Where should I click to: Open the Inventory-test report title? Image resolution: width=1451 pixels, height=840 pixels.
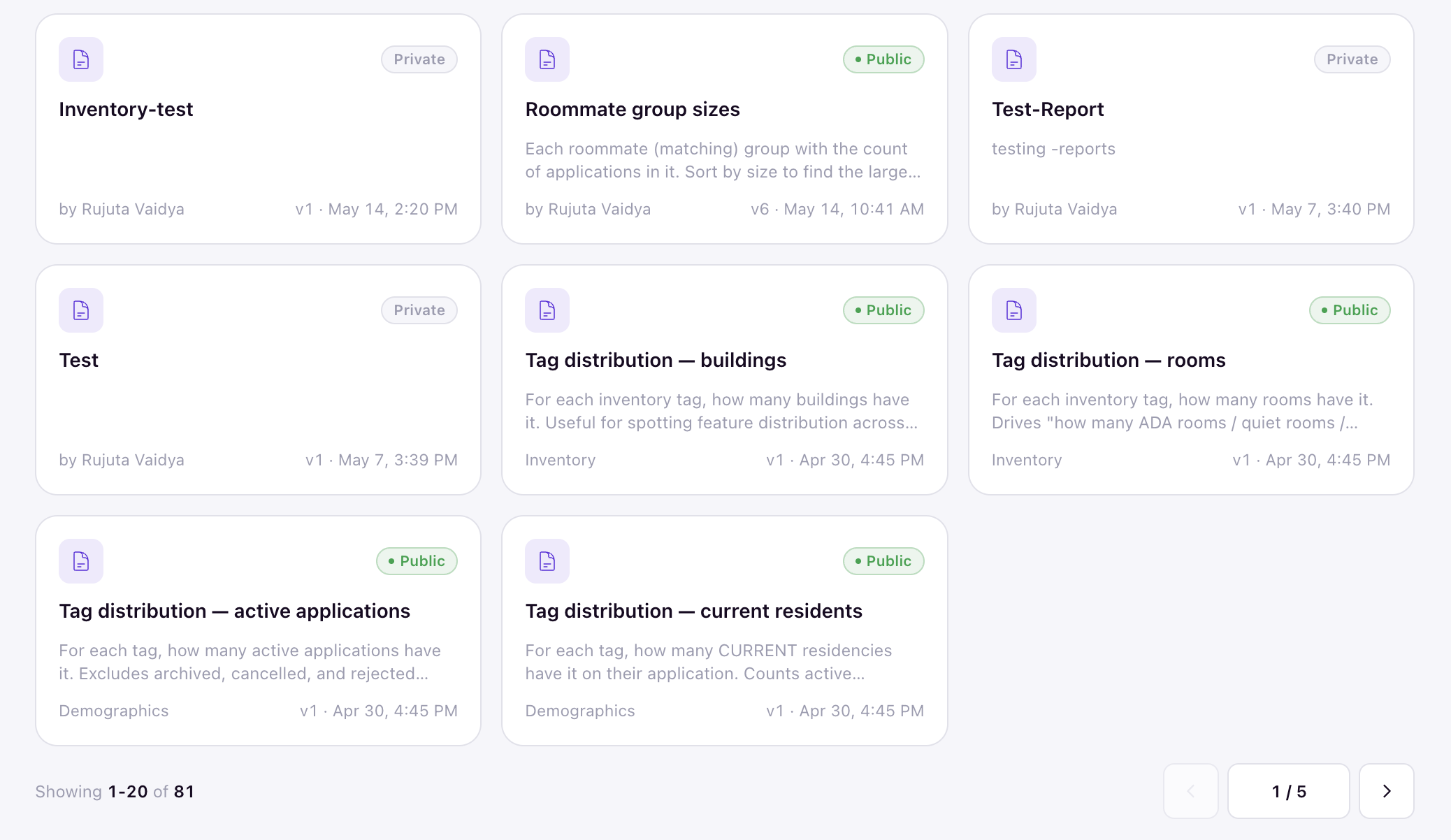coord(126,110)
